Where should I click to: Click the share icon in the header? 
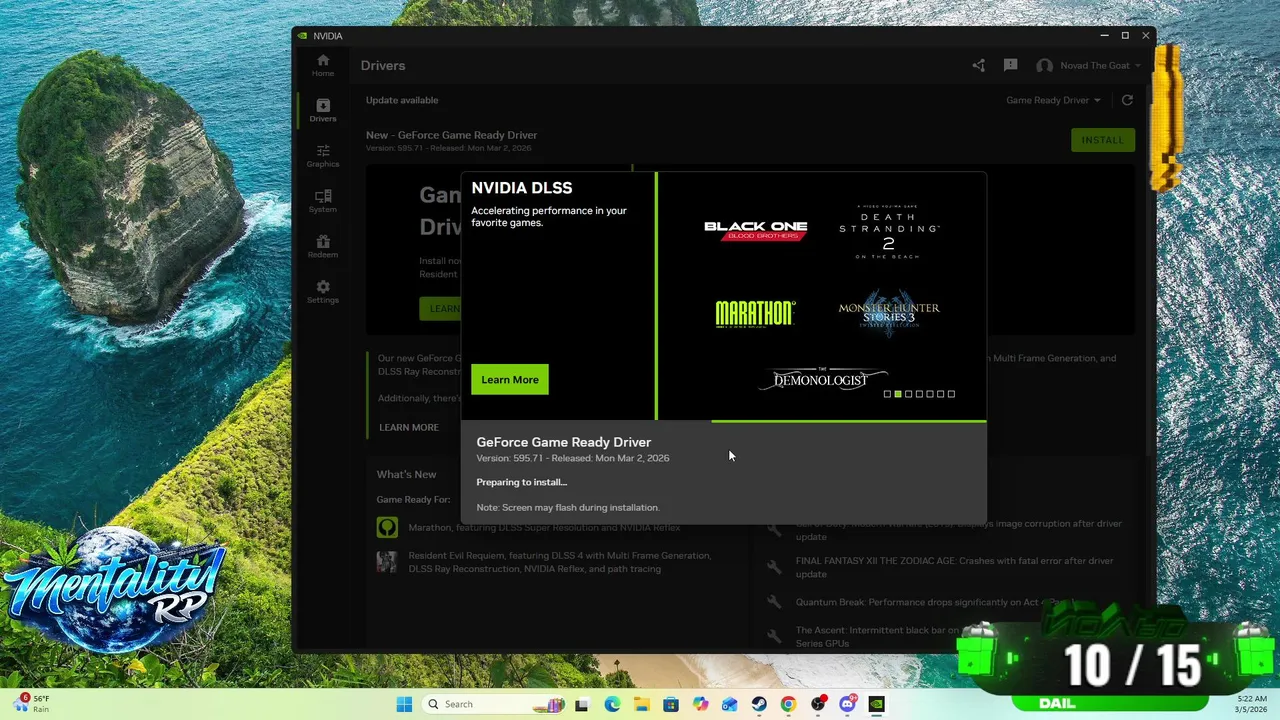coord(978,65)
